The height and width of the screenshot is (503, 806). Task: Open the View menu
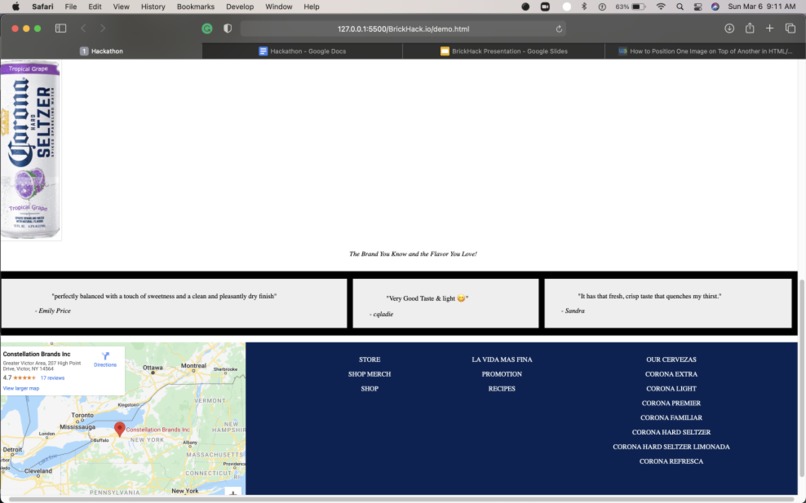click(121, 7)
